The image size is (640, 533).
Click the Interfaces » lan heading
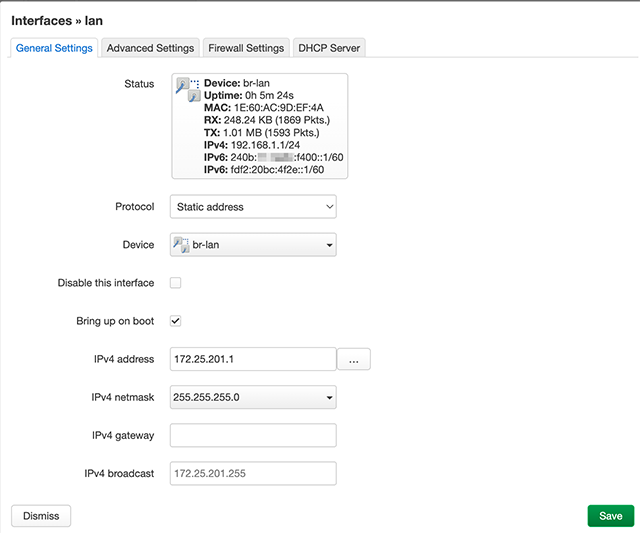point(57,21)
